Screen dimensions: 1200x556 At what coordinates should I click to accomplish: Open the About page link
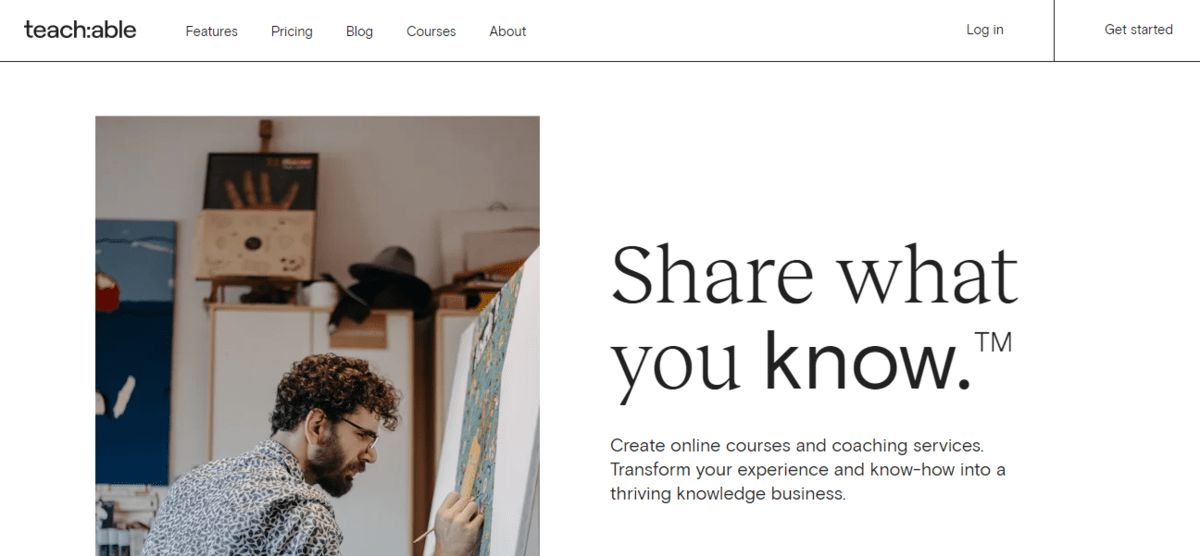[x=508, y=31]
